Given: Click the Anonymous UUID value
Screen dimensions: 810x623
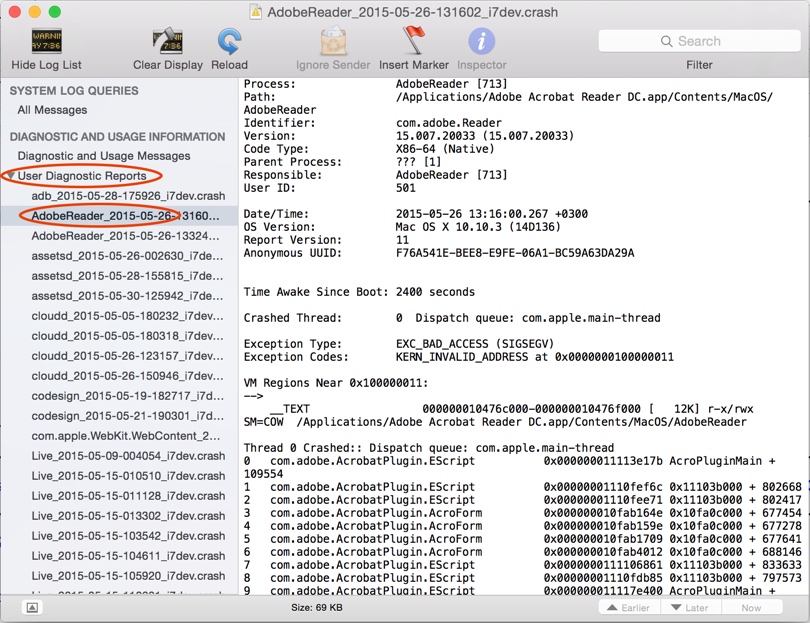Looking at the screenshot, I should click(x=515, y=253).
